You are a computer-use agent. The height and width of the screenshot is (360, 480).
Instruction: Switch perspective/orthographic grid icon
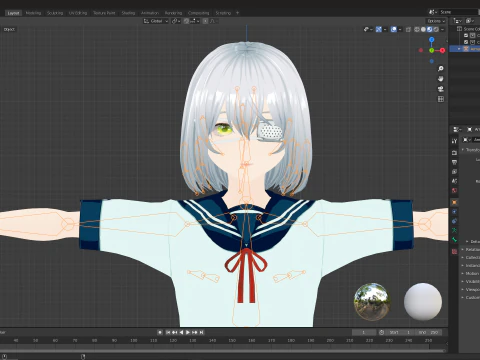[x=441, y=99]
